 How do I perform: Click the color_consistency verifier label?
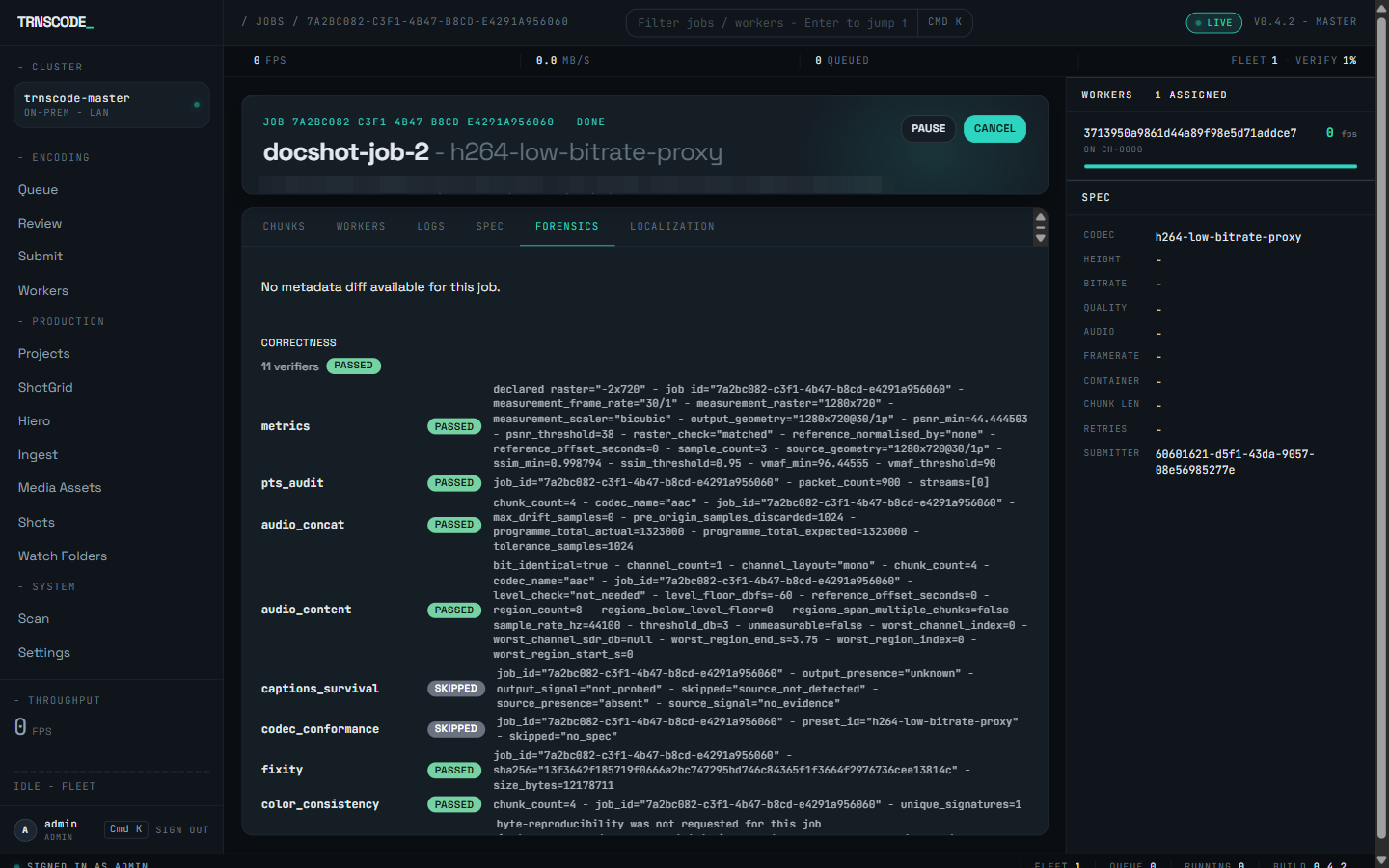(320, 804)
